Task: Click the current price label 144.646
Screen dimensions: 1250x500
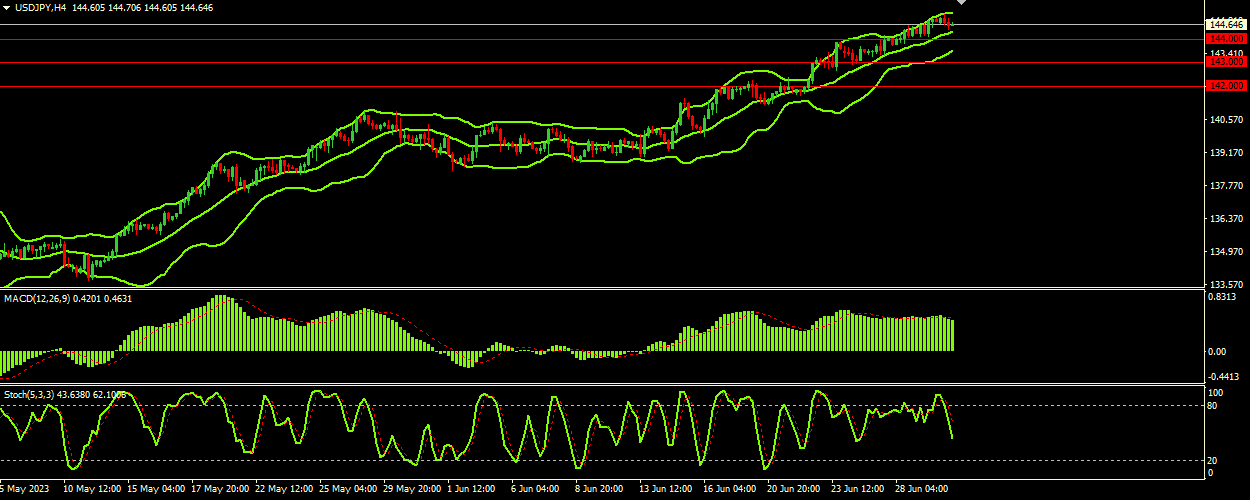Action: [x=1226, y=24]
